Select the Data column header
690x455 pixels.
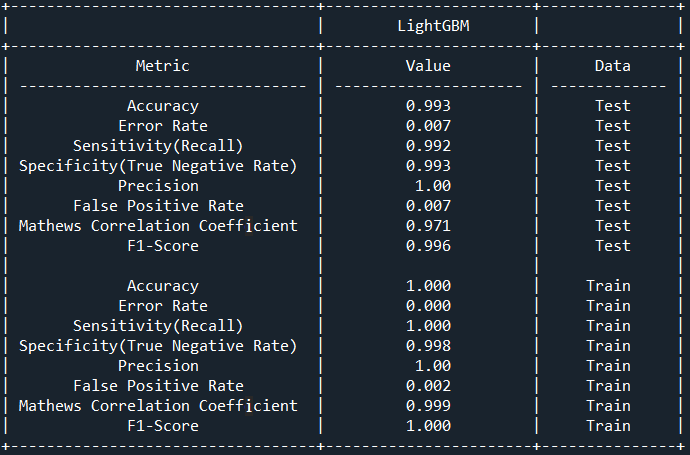pos(612,66)
